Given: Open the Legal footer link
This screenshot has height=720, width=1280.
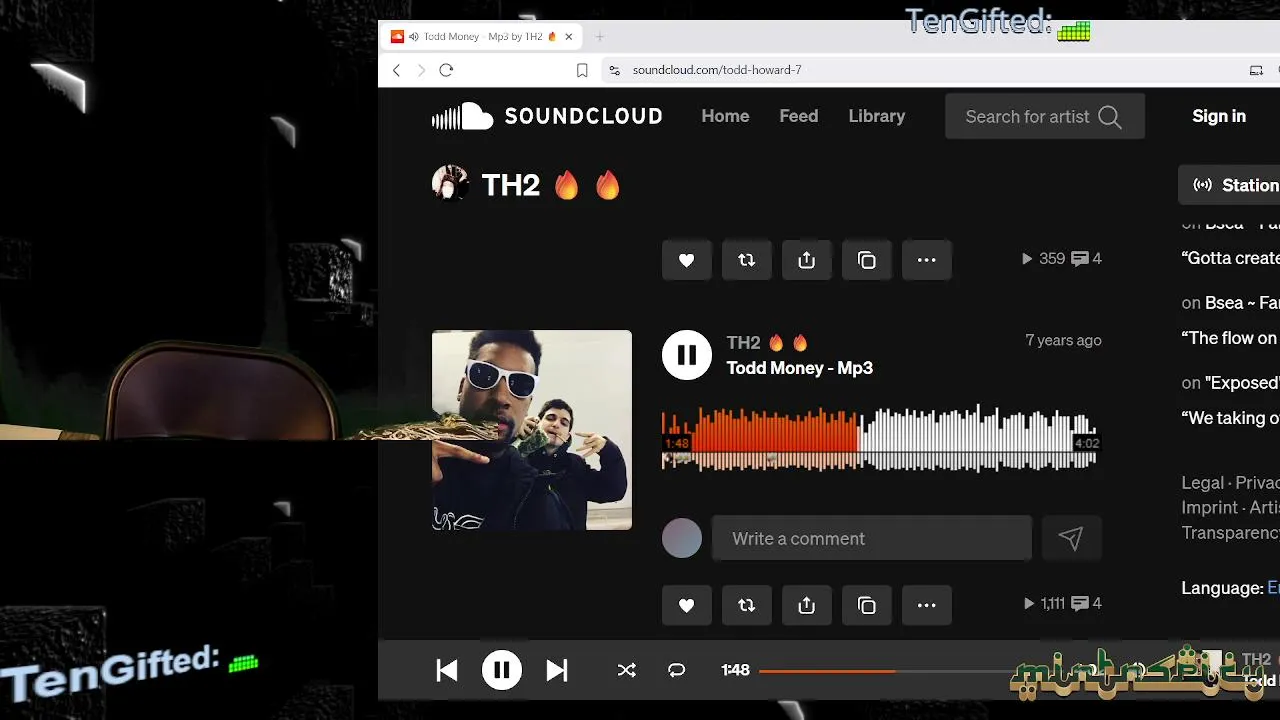Looking at the screenshot, I should [1203, 483].
